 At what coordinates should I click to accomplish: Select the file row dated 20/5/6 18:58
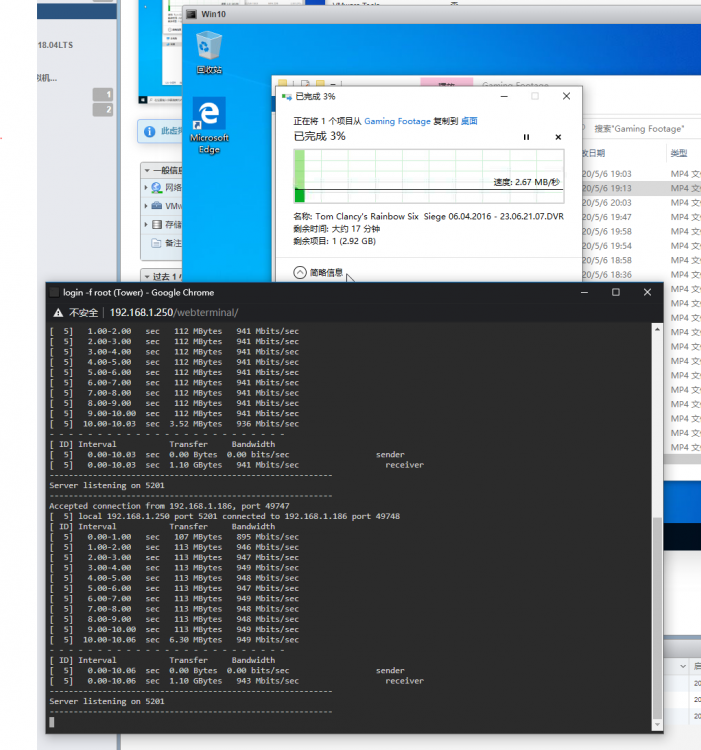(641, 260)
